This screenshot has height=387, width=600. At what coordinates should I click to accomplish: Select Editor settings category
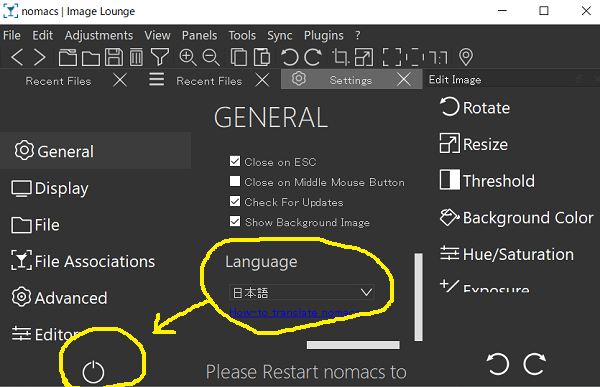tap(45, 334)
